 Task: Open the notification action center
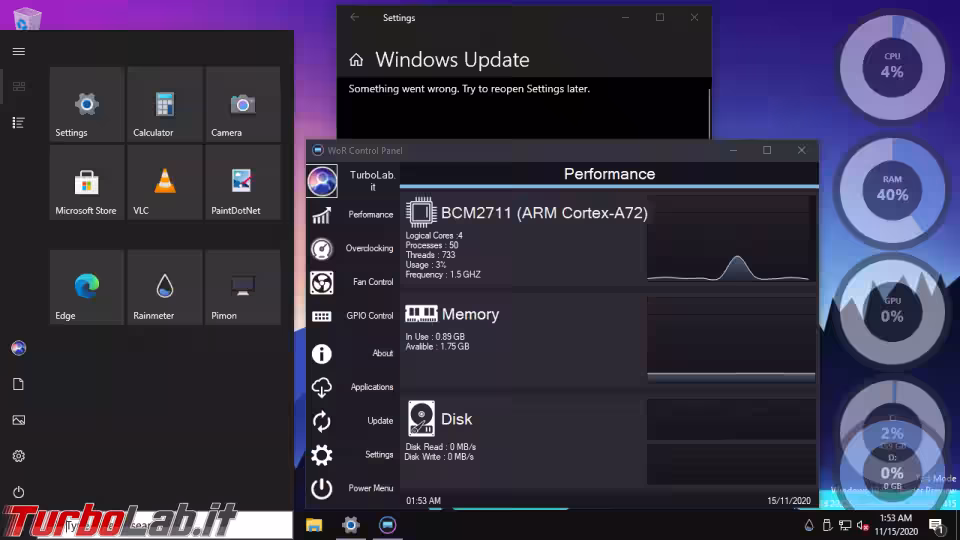tap(936, 525)
